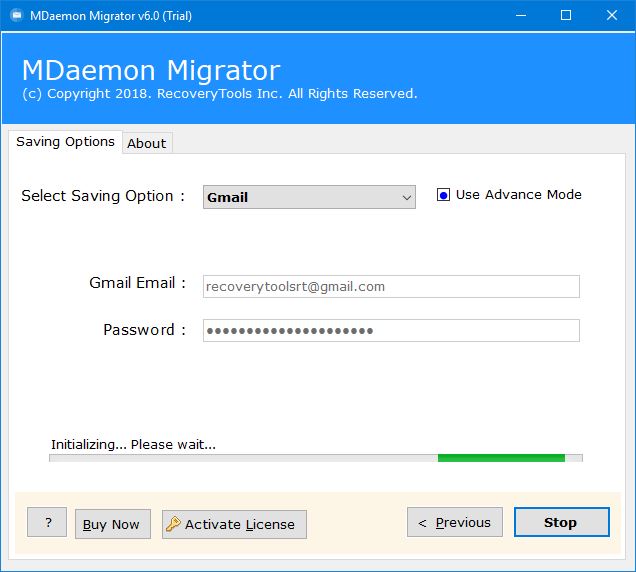
Task: Click the 'Password :' label
Action: 145,330
